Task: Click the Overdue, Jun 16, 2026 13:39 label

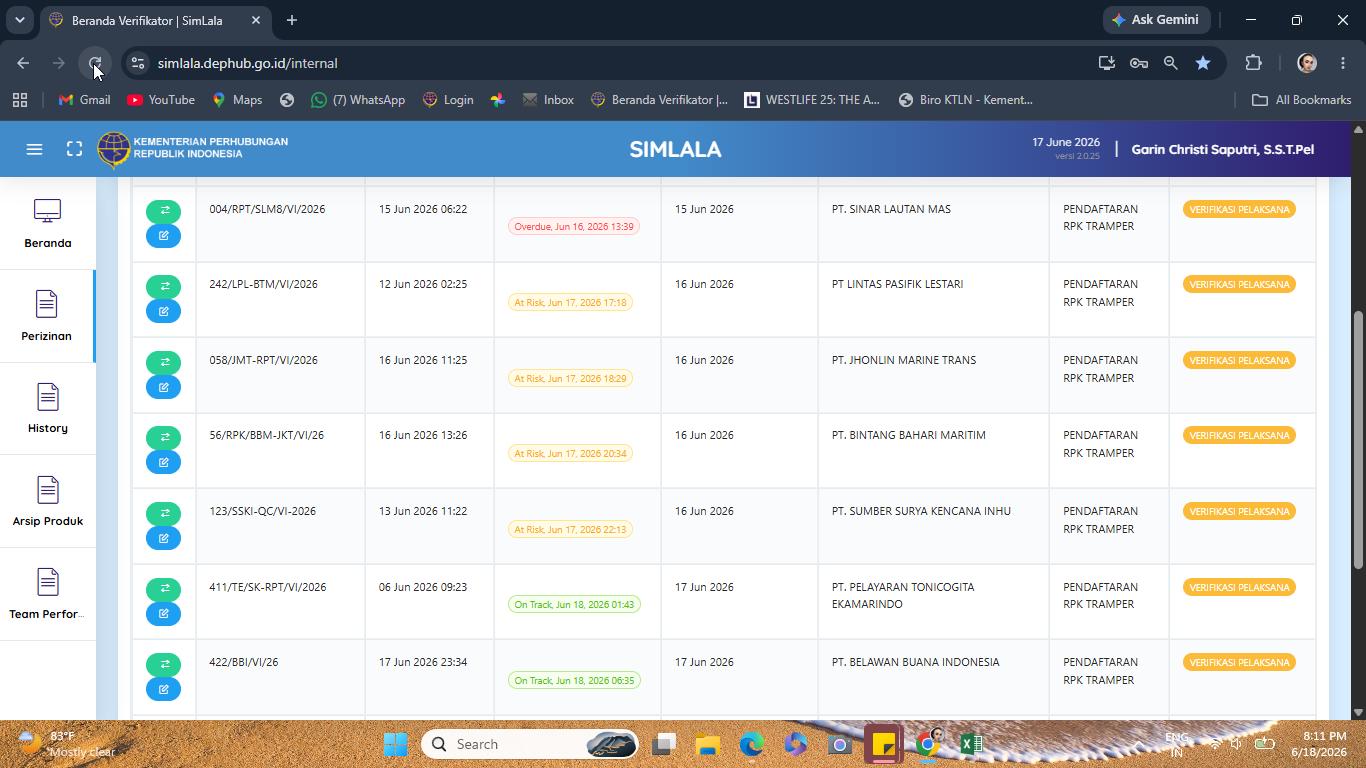Action: point(574,226)
